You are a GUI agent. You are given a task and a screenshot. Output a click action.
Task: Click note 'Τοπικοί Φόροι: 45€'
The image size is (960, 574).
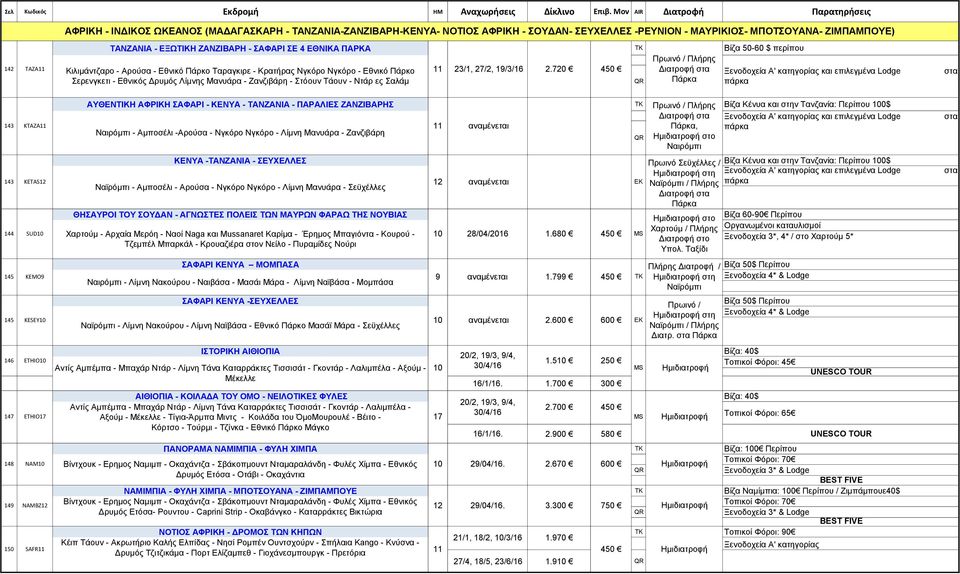tap(760, 362)
